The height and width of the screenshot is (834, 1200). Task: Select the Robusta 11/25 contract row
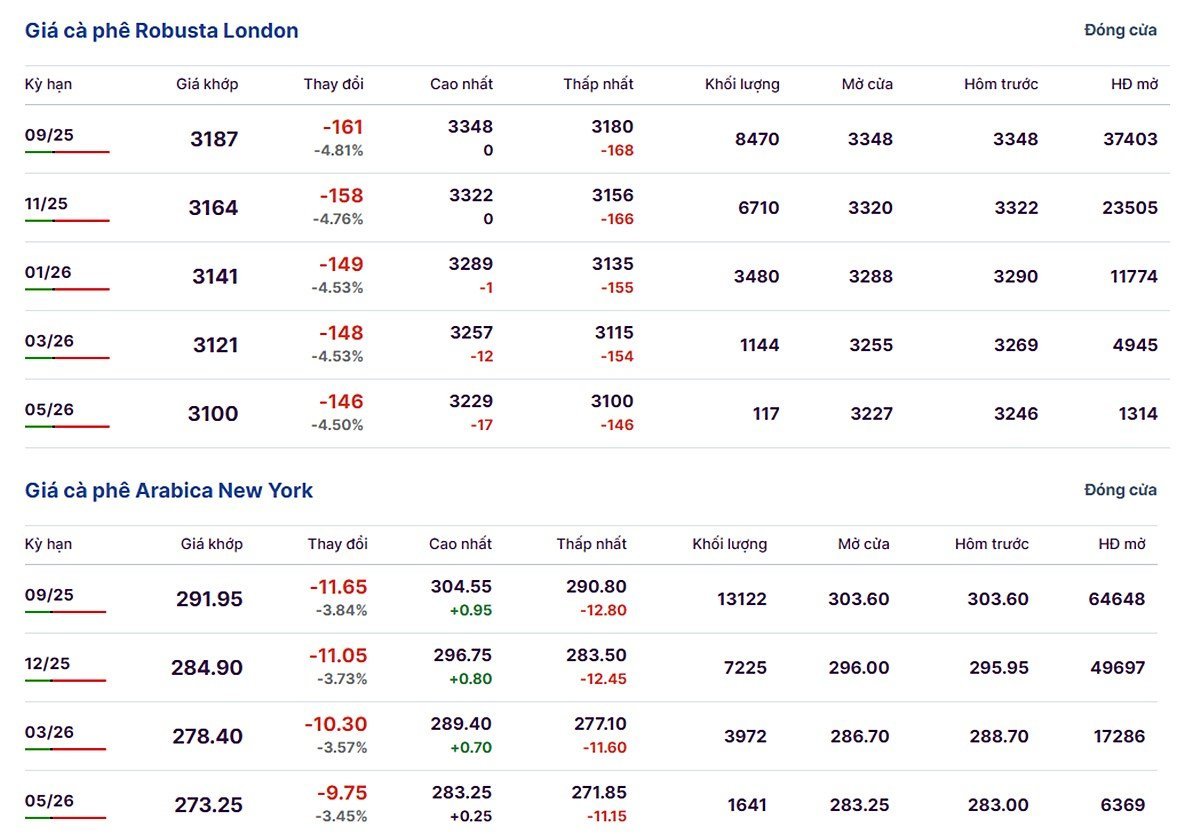(597, 208)
